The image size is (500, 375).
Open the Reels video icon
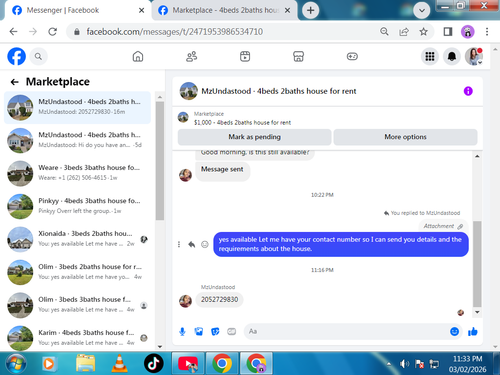tap(245, 56)
